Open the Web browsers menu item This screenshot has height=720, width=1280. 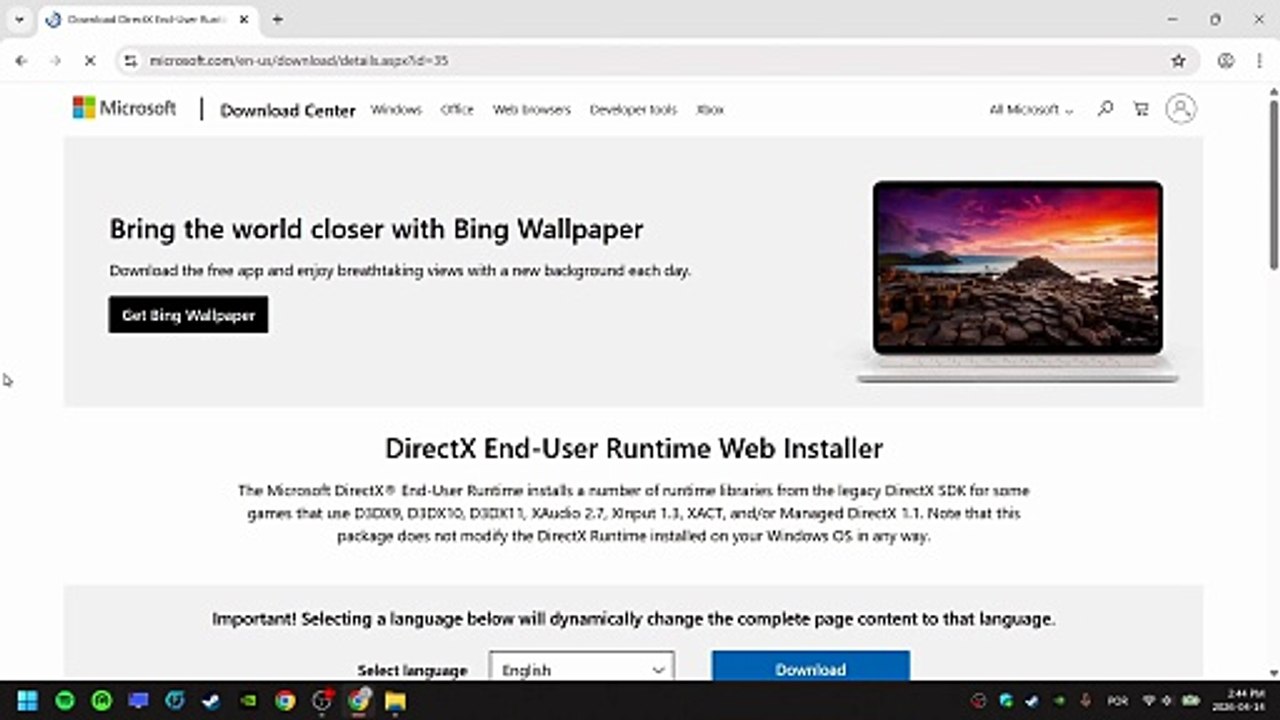click(531, 110)
